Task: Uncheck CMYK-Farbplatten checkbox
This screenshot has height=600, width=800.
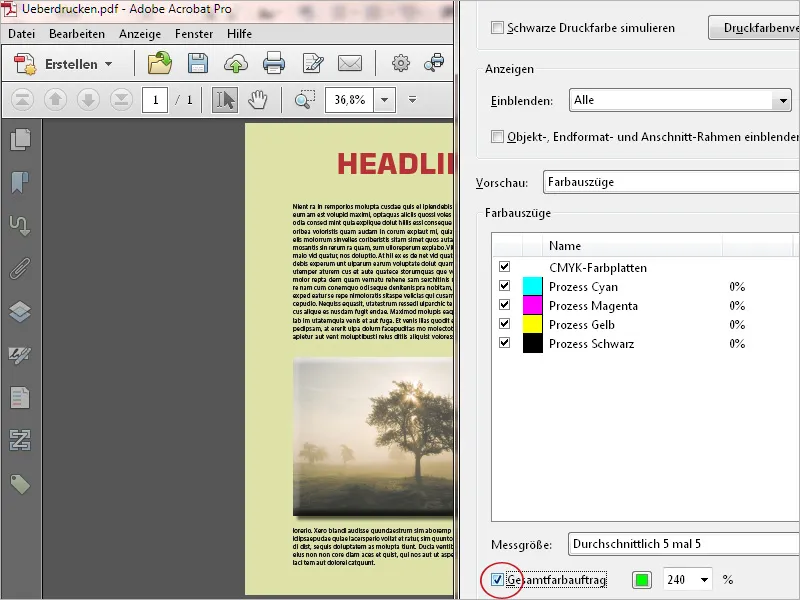Action: (x=504, y=266)
